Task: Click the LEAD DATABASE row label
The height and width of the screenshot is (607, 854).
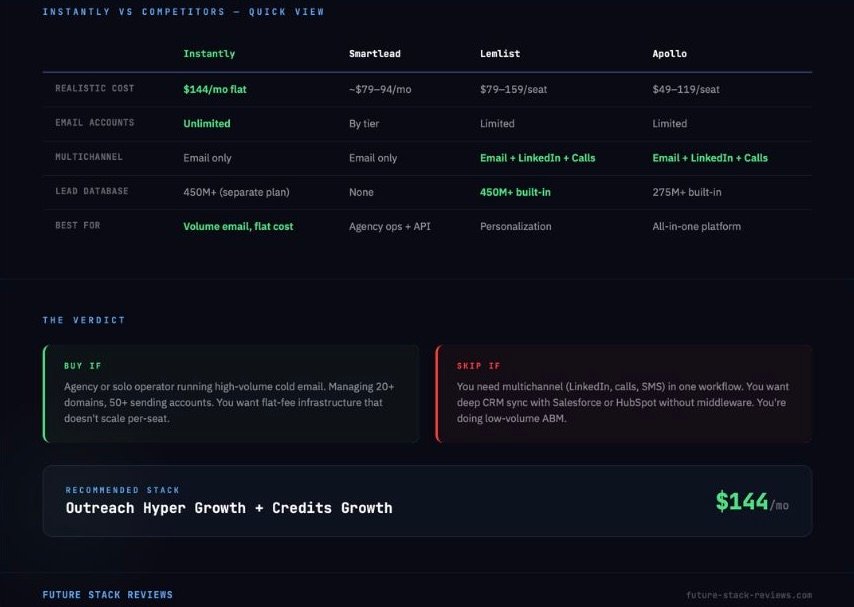Action: tap(88, 191)
